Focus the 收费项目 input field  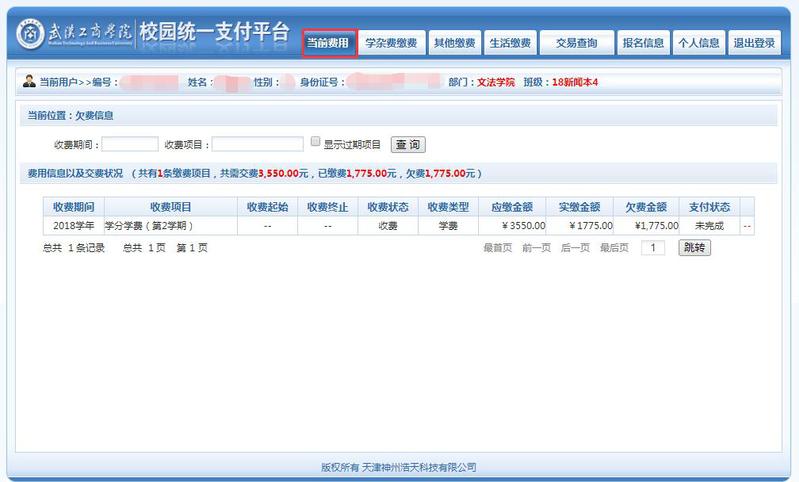[257, 144]
